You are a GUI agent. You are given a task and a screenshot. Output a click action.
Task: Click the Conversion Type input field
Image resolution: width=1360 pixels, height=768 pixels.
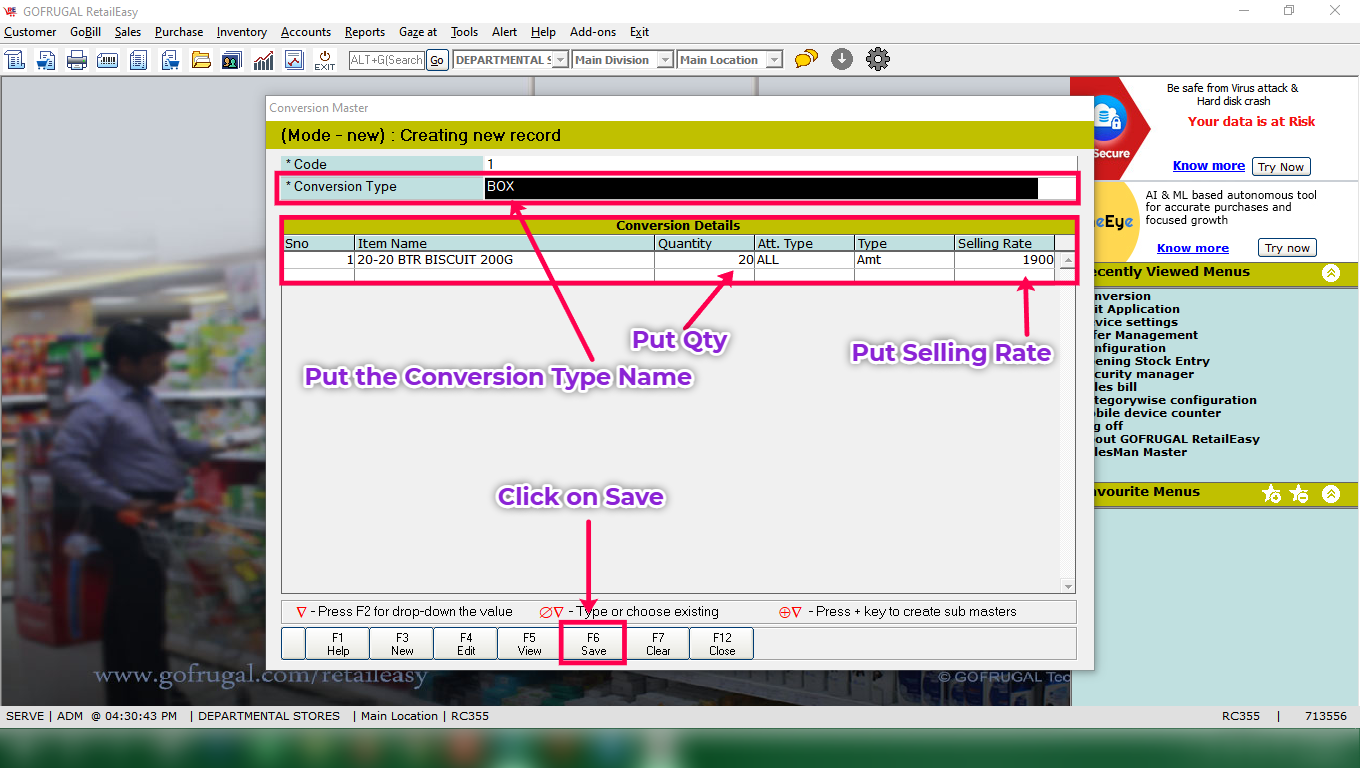point(760,188)
